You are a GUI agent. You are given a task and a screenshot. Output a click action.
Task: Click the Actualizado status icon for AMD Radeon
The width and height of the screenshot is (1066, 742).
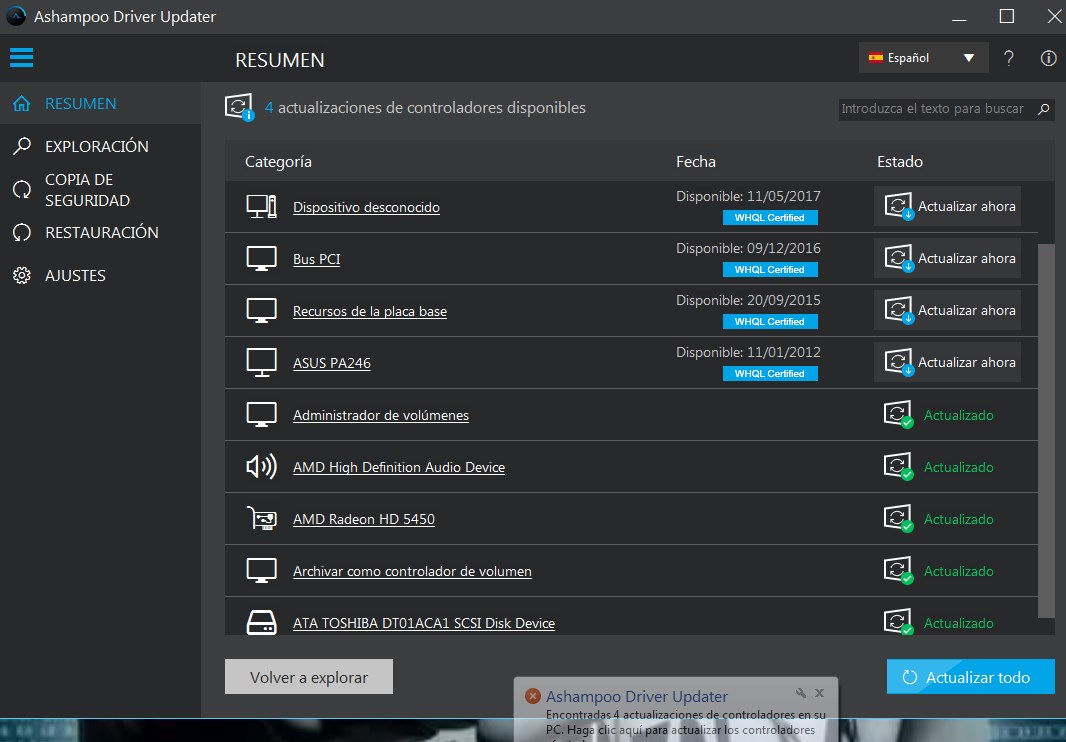898,519
